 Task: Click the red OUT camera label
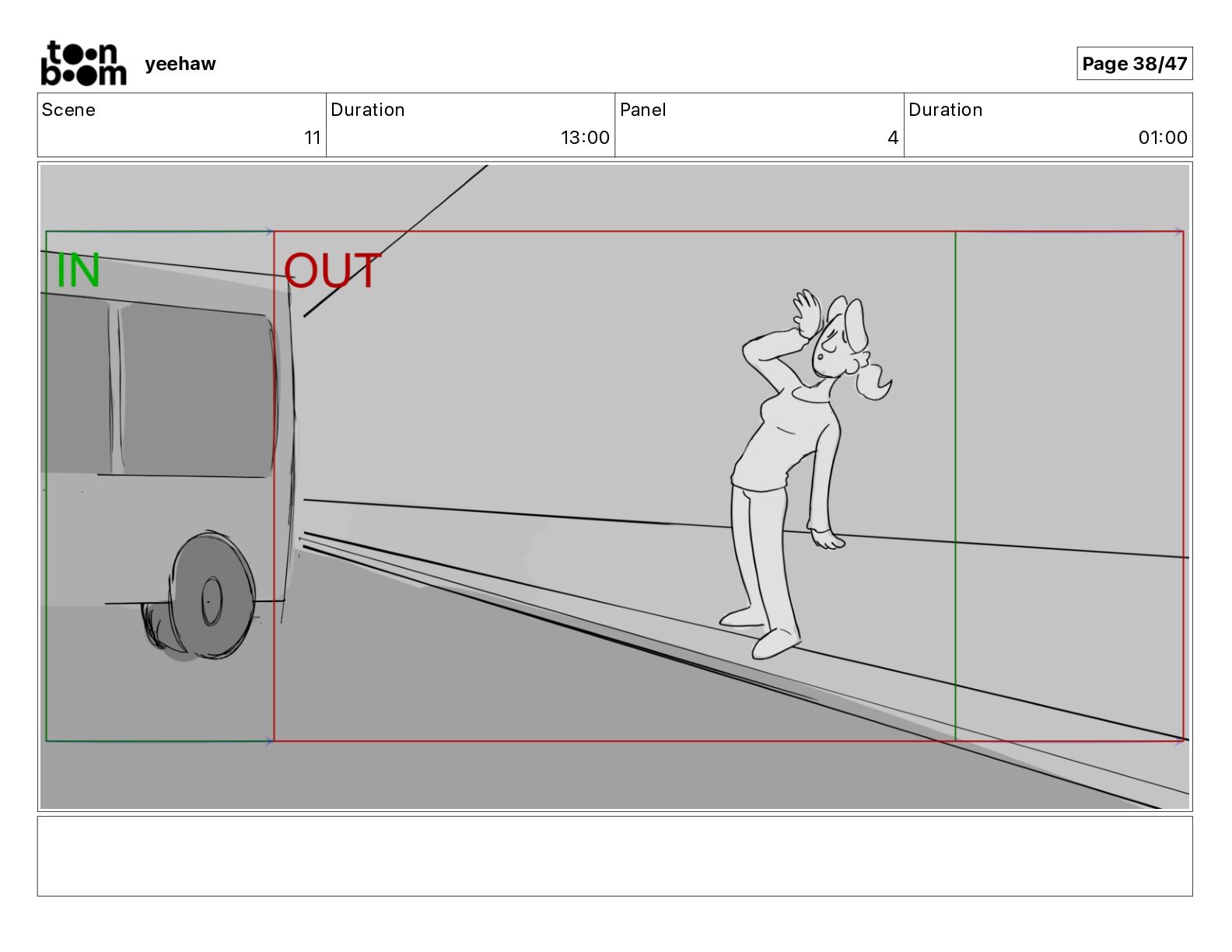pyautogui.click(x=332, y=271)
